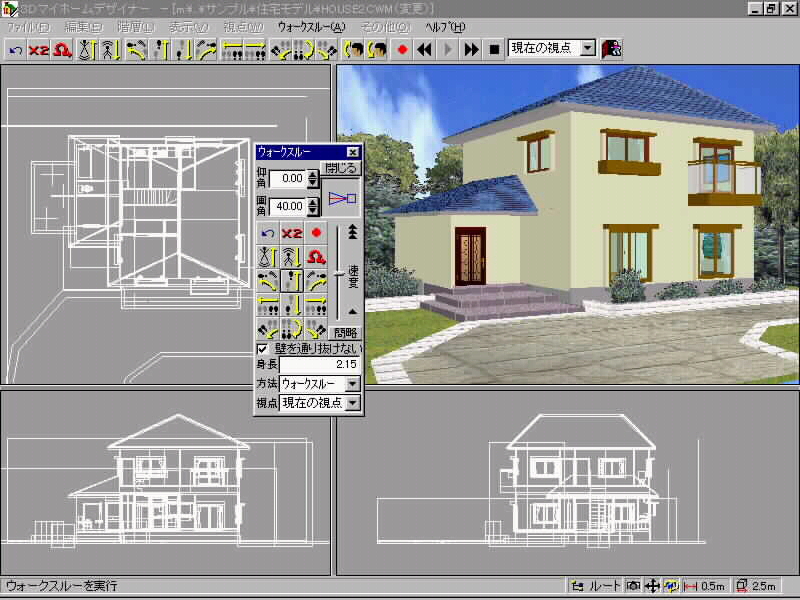
Task: Open the 階層(L) menu
Action: [x=136, y=27]
